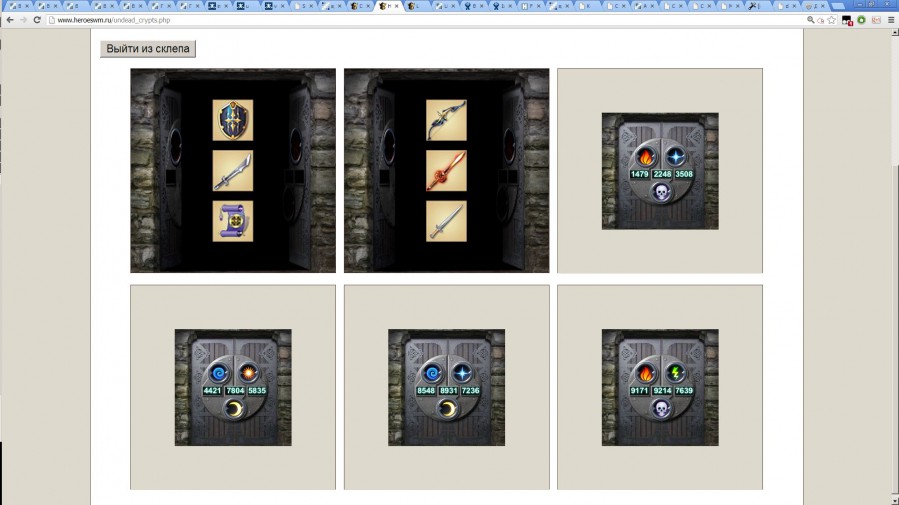The height and width of the screenshot is (505, 899).
Task: Click the blue swirl rune on door 8548
Action: (432, 373)
